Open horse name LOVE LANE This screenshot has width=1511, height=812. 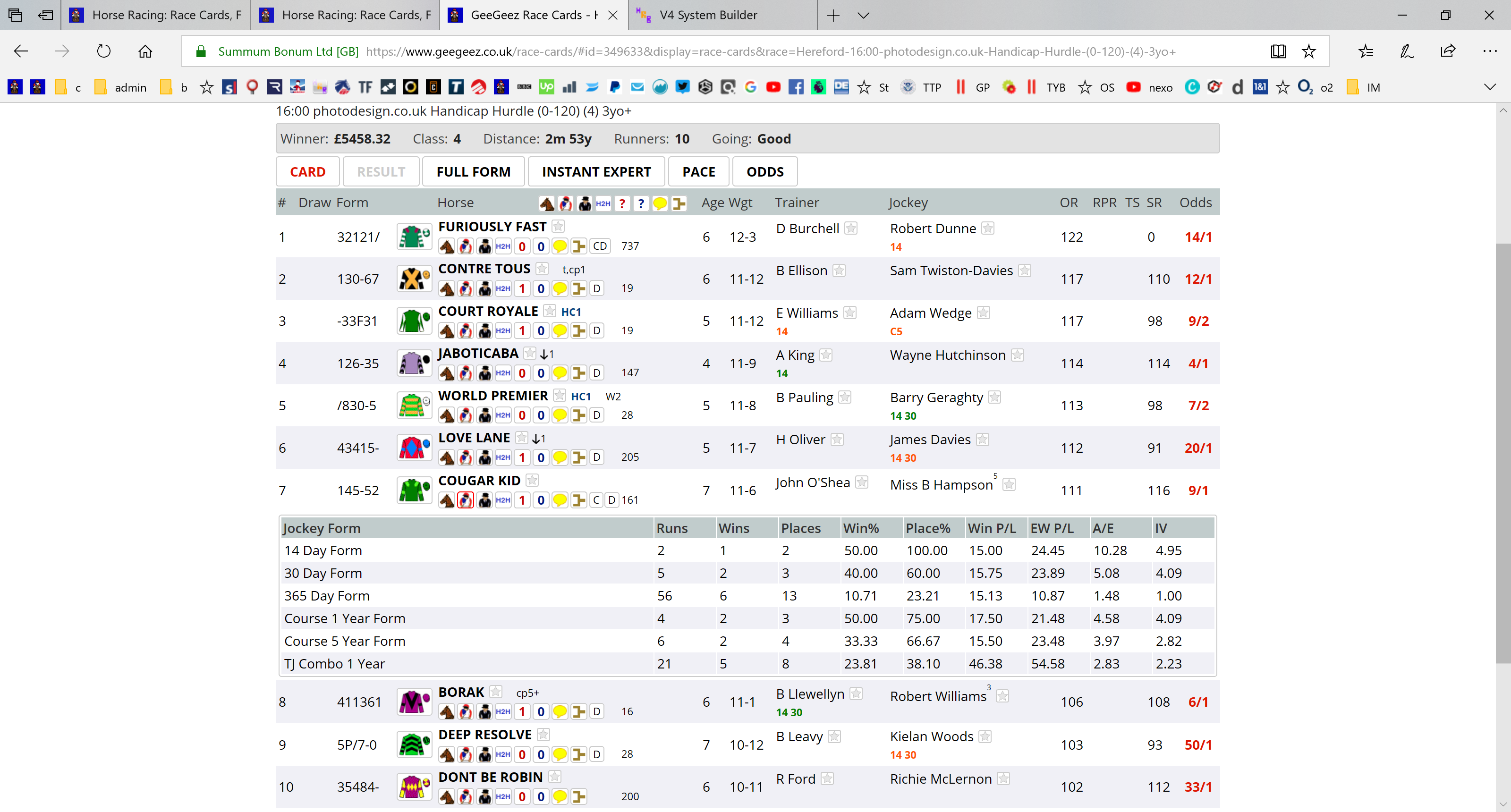pyautogui.click(x=474, y=438)
